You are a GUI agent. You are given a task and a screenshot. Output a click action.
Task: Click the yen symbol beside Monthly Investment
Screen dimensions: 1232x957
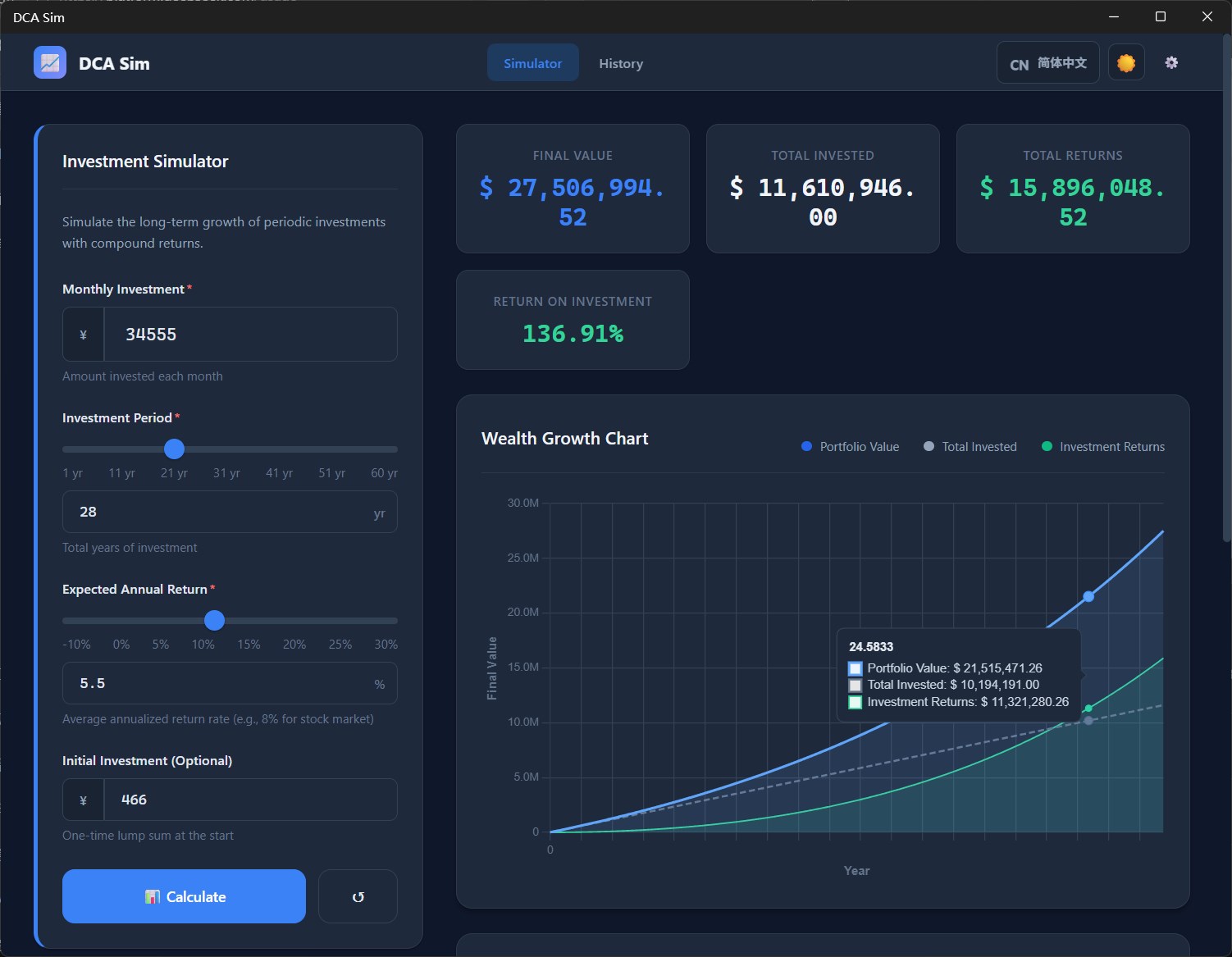click(83, 335)
